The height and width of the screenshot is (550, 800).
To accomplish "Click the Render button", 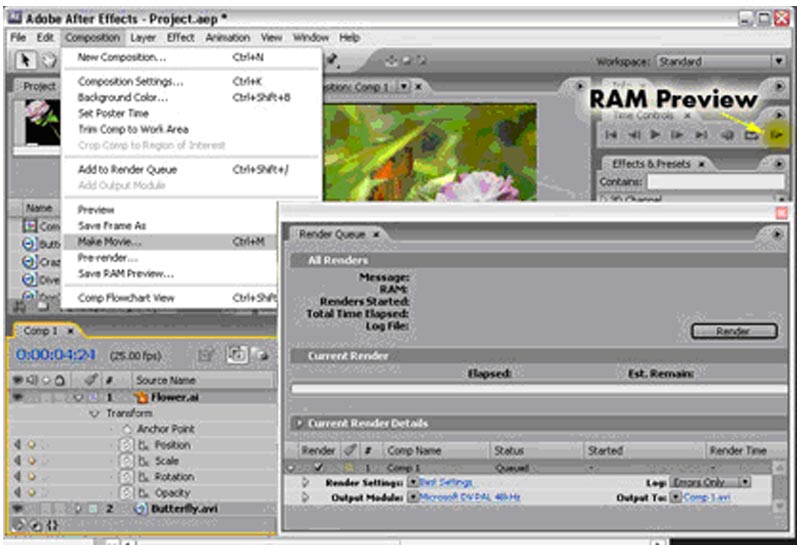I will click(734, 331).
